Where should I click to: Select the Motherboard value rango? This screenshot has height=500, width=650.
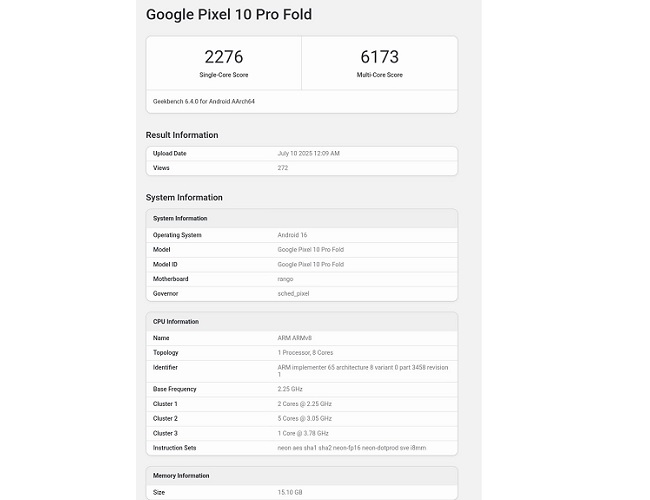click(285, 279)
